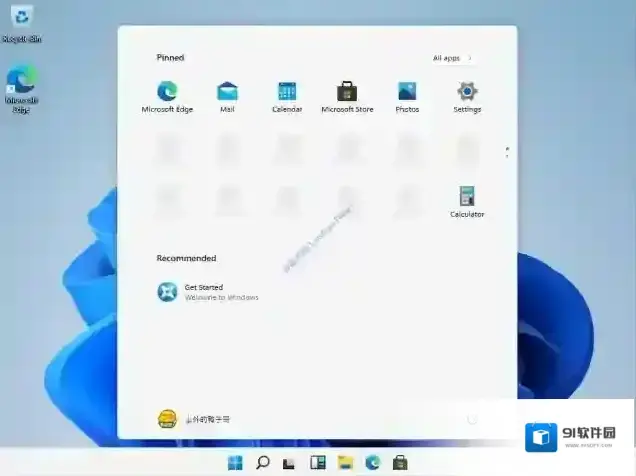Open the Calendar pinned app
Screen dimensions: 636x476
pos(287,92)
